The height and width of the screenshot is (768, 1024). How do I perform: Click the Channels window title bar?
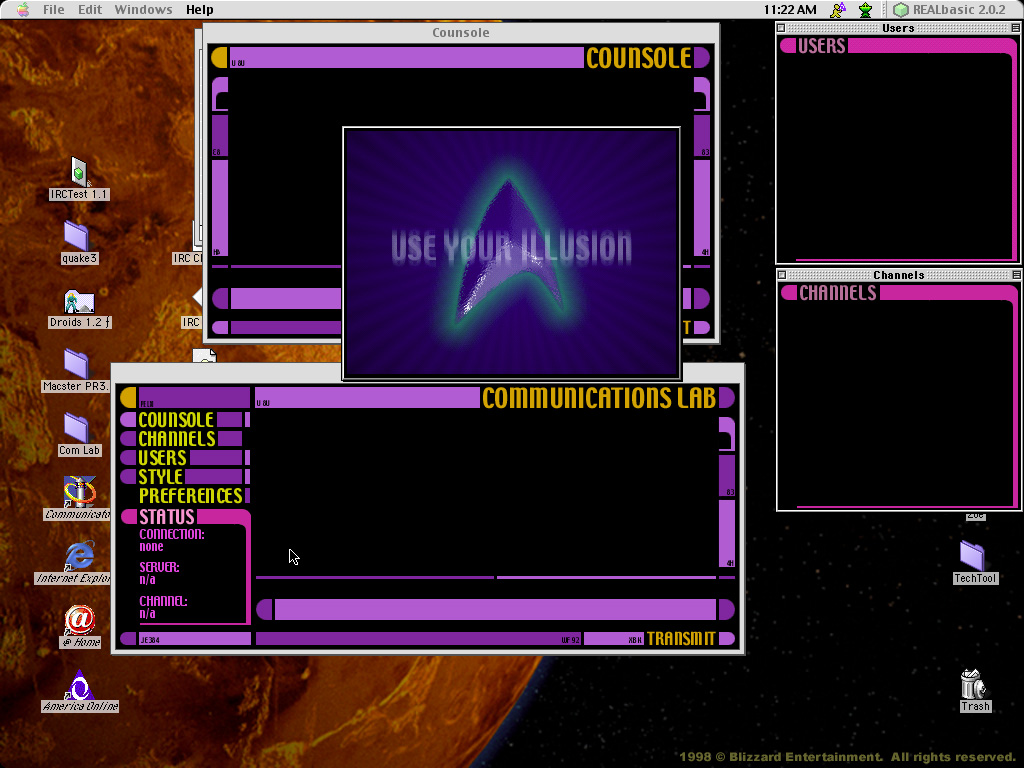[899, 275]
